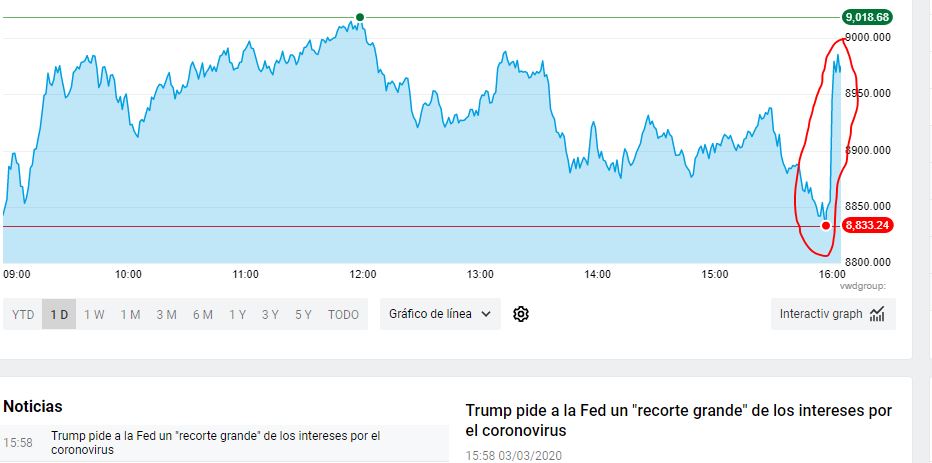932x463 pixels.
Task: Switch chart to 1 M range
Action: coord(130,315)
